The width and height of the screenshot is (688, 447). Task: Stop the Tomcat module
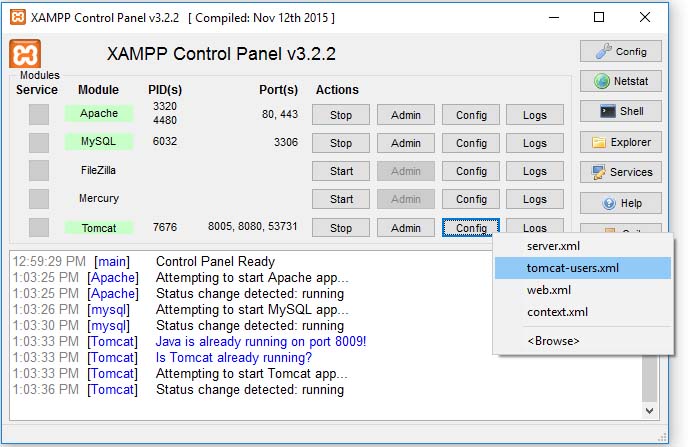click(x=341, y=228)
